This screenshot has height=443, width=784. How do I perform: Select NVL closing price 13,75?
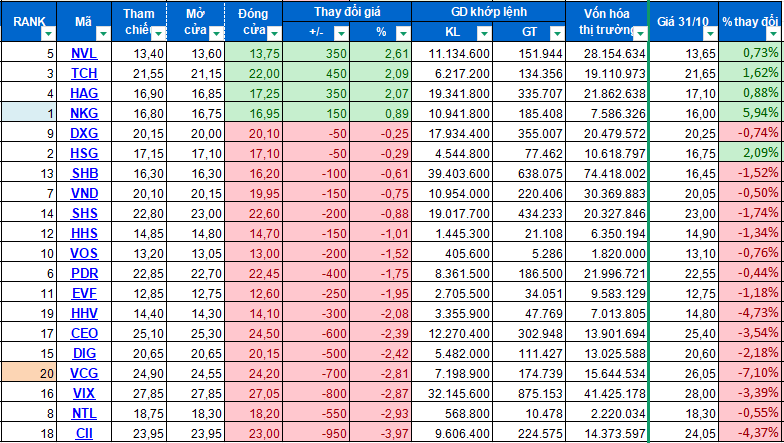254,54
